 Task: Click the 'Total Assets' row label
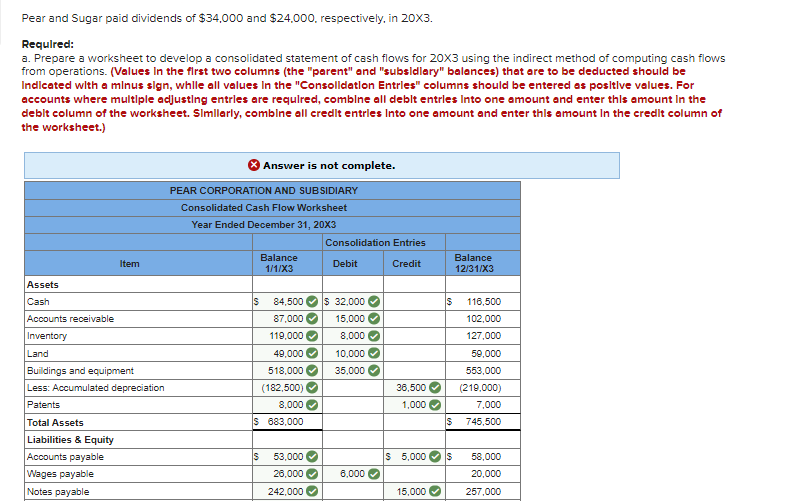(55, 422)
